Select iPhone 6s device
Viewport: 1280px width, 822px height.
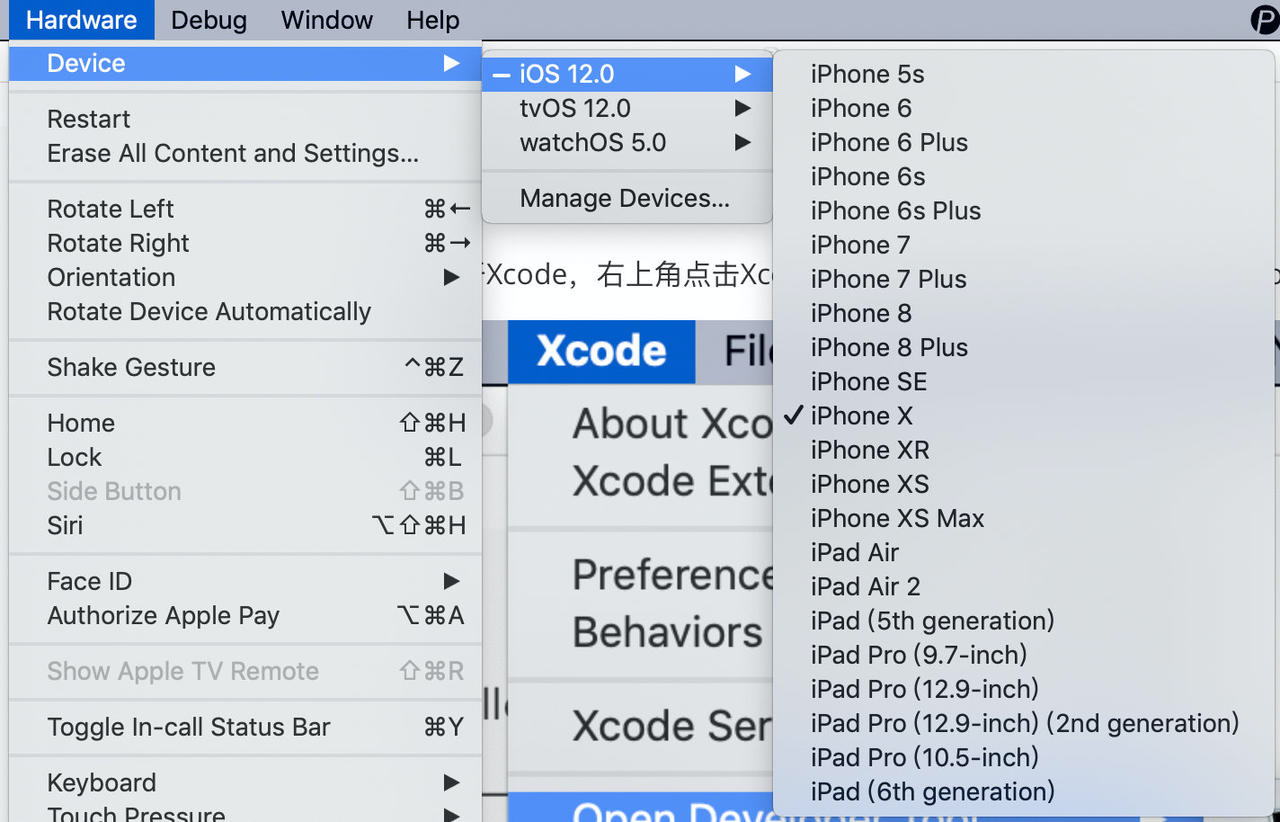pos(1024,176)
